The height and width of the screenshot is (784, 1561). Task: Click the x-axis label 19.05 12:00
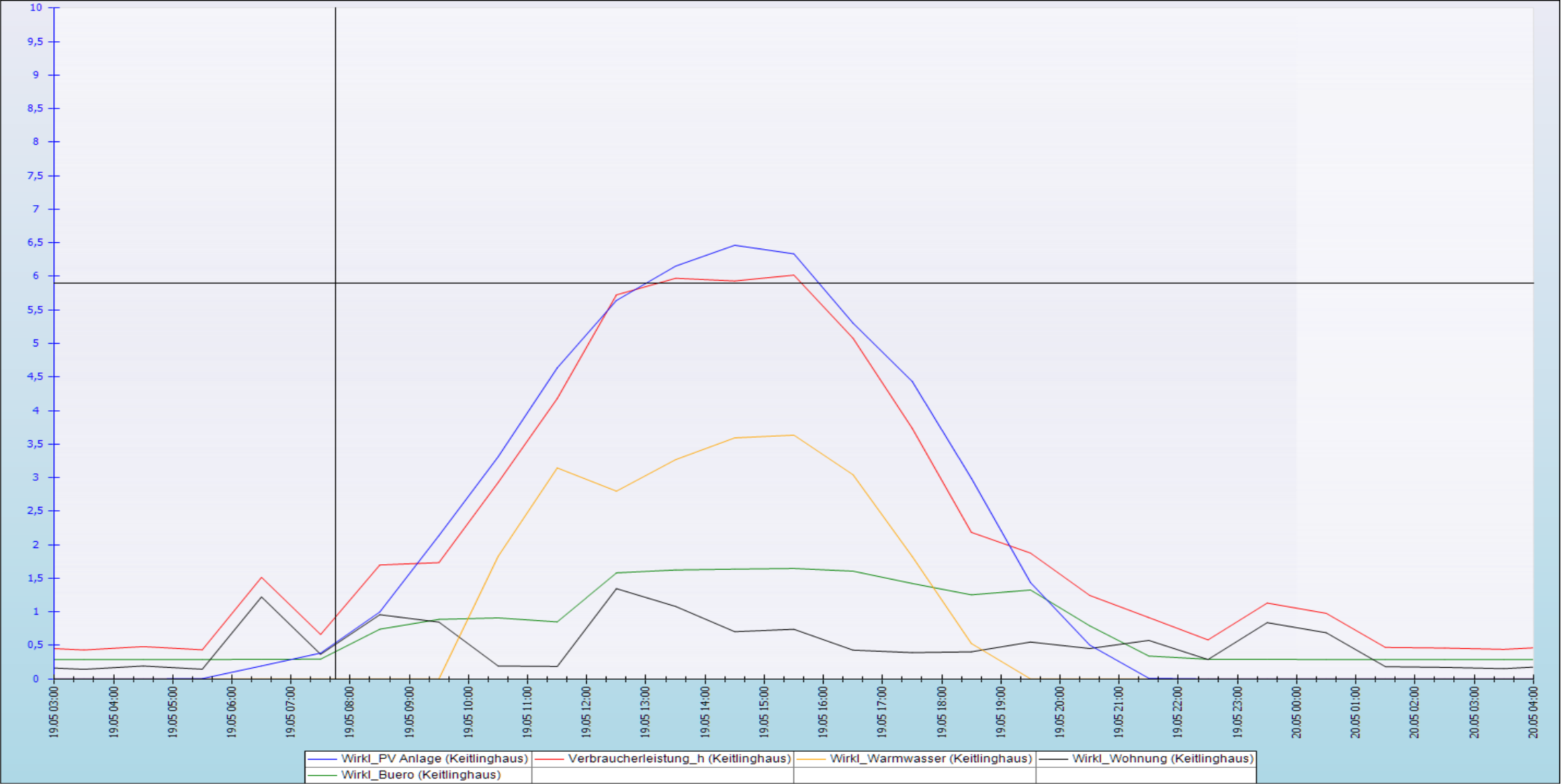coord(587,712)
